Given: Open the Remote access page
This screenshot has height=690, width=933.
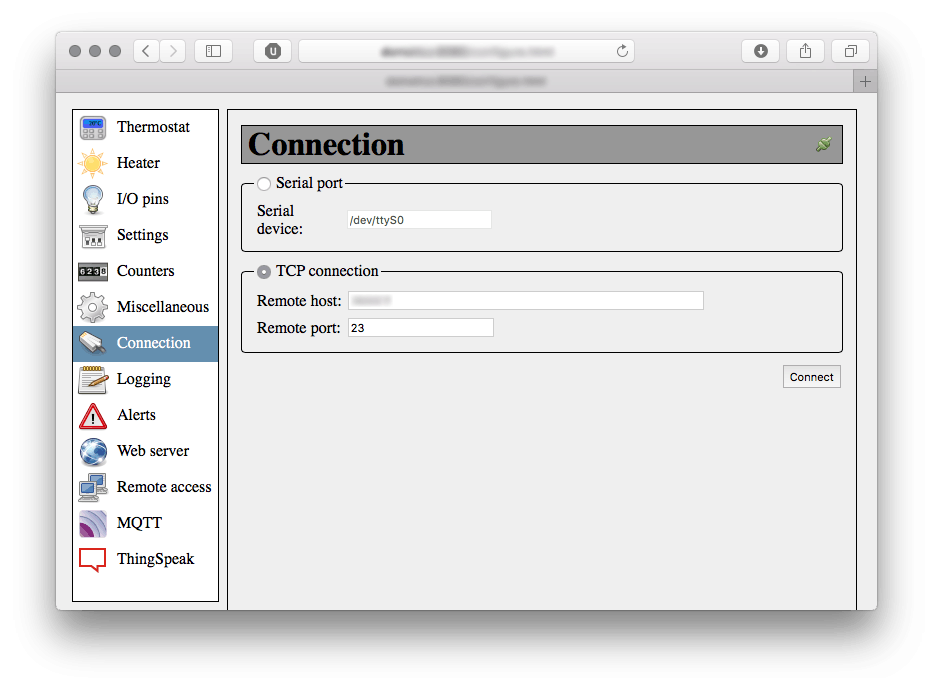Looking at the screenshot, I should coord(146,487).
